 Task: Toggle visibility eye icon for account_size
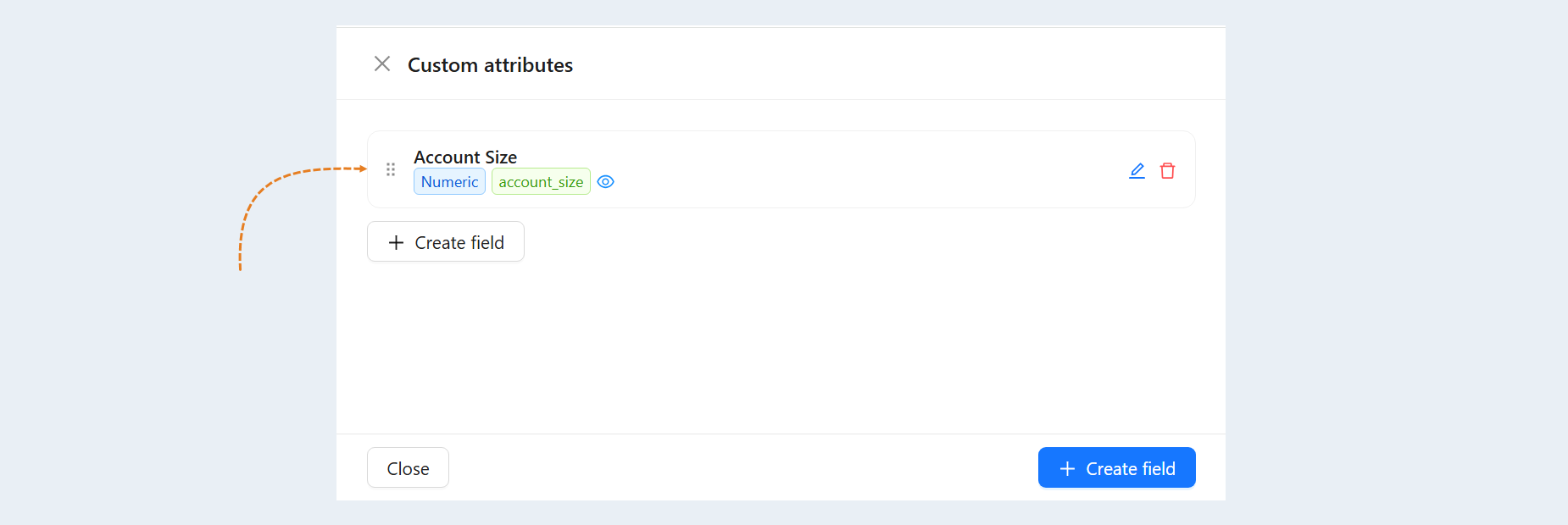605,182
